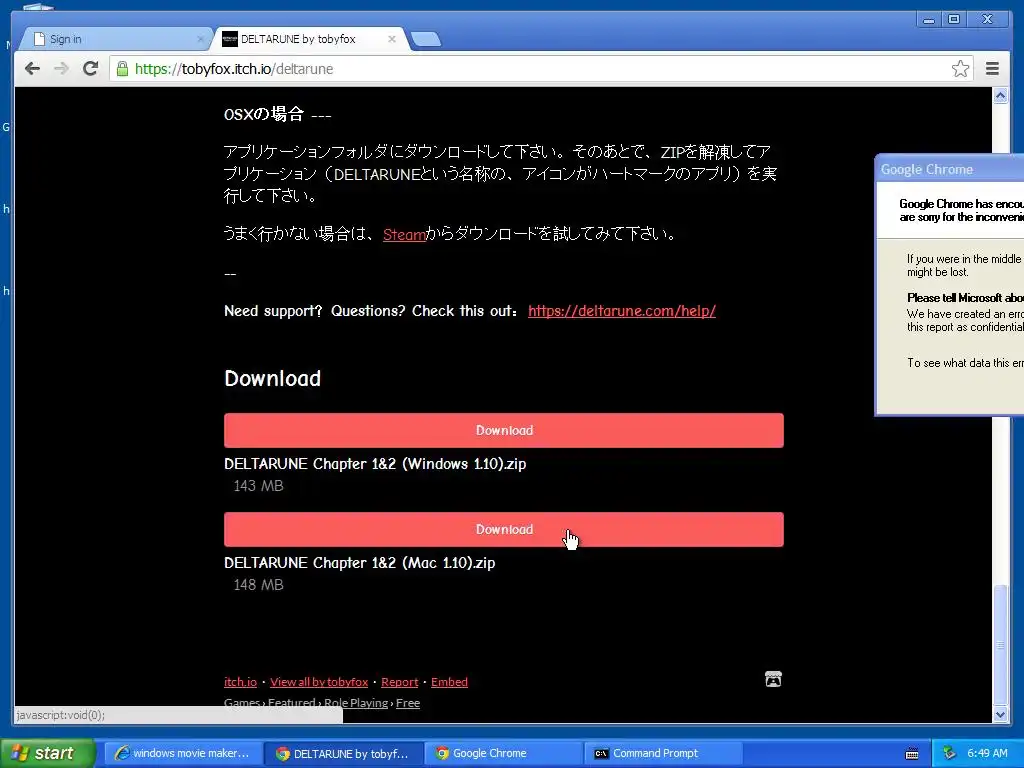This screenshot has width=1024, height=768.
Task: Open Command Prompt from the taskbar
Action: tap(663, 753)
